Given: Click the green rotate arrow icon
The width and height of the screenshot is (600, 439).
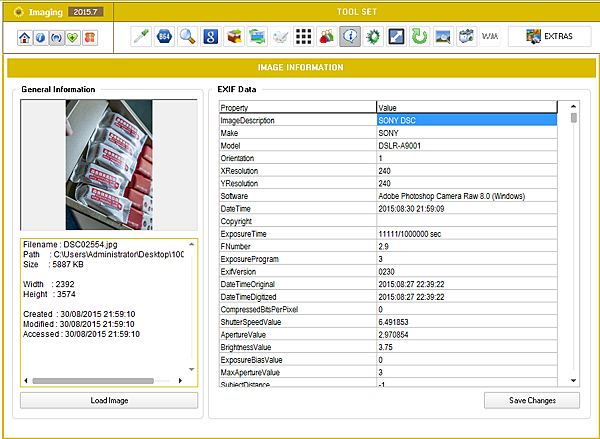Looking at the screenshot, I should click(x=420, y=36).
